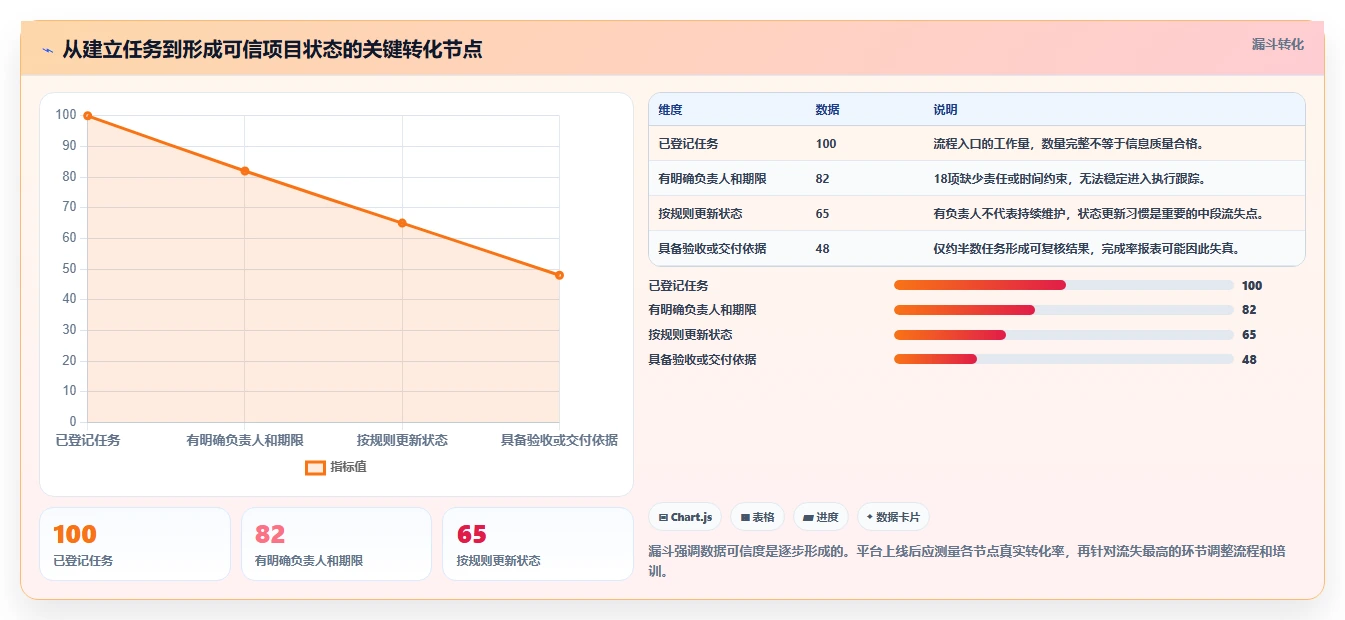
Task: Click the x-axis label 有明确负责人和期限 under the chart
Action: [x=245, y=440]
